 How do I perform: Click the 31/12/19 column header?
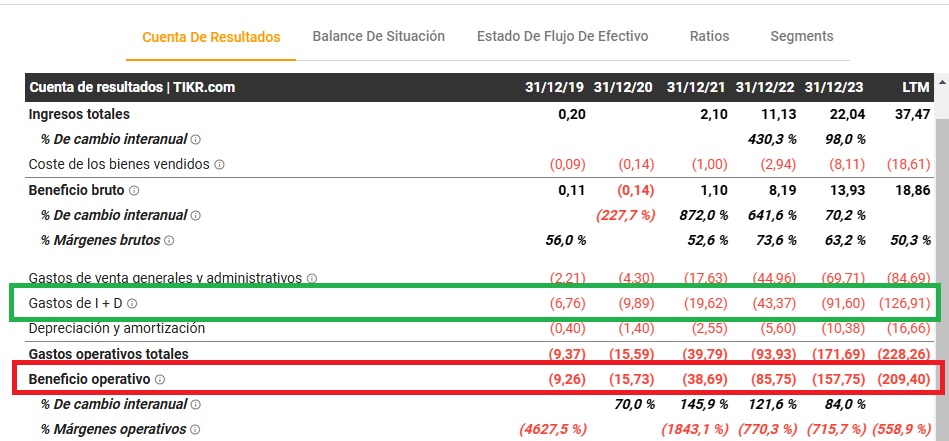pos(555,88)
